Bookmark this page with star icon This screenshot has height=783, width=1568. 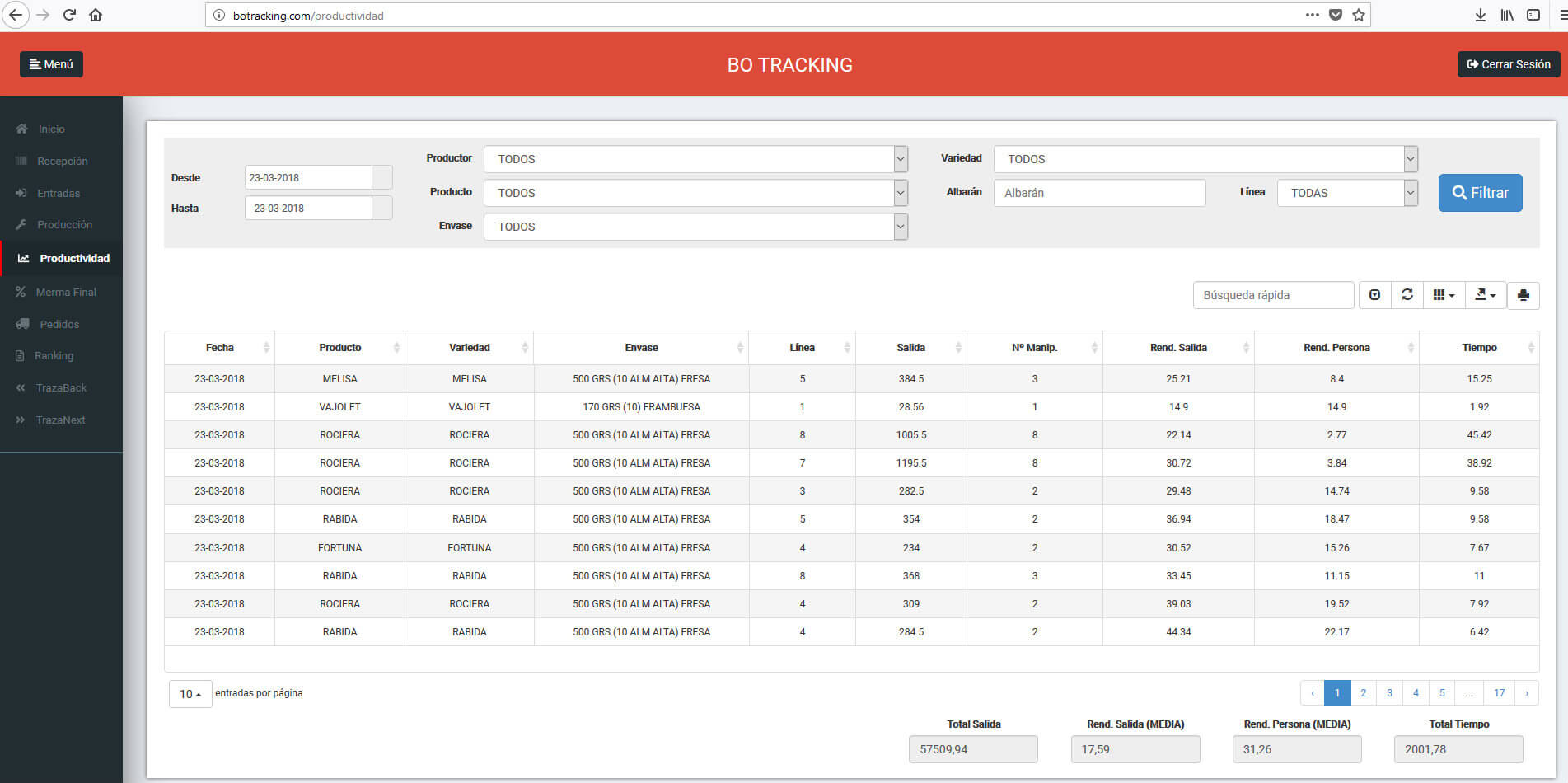(x=1359, y=15)
